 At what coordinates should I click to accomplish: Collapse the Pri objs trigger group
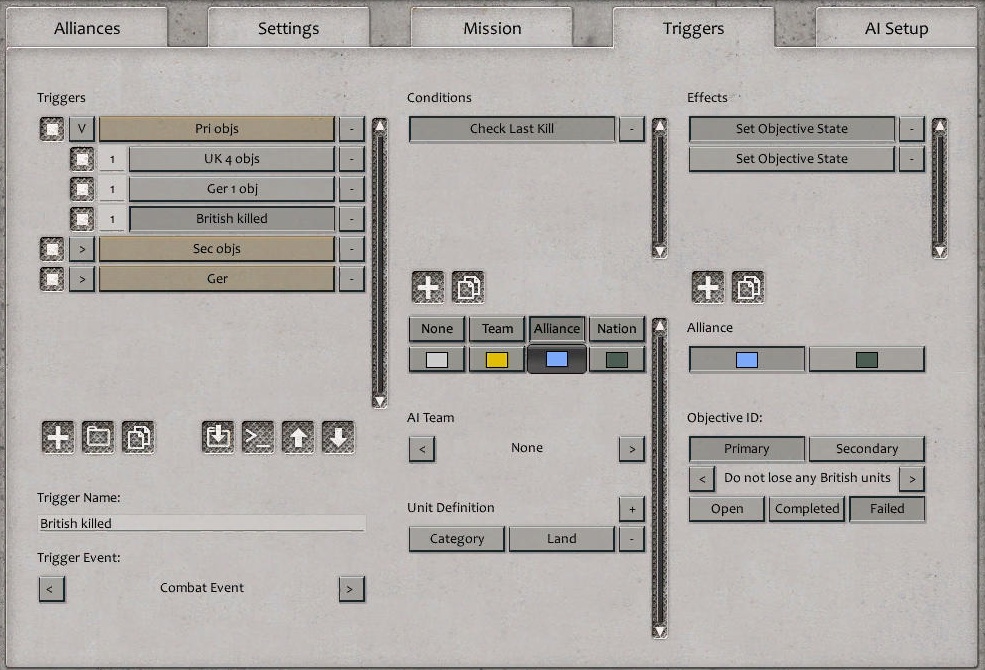pos(80,128)
